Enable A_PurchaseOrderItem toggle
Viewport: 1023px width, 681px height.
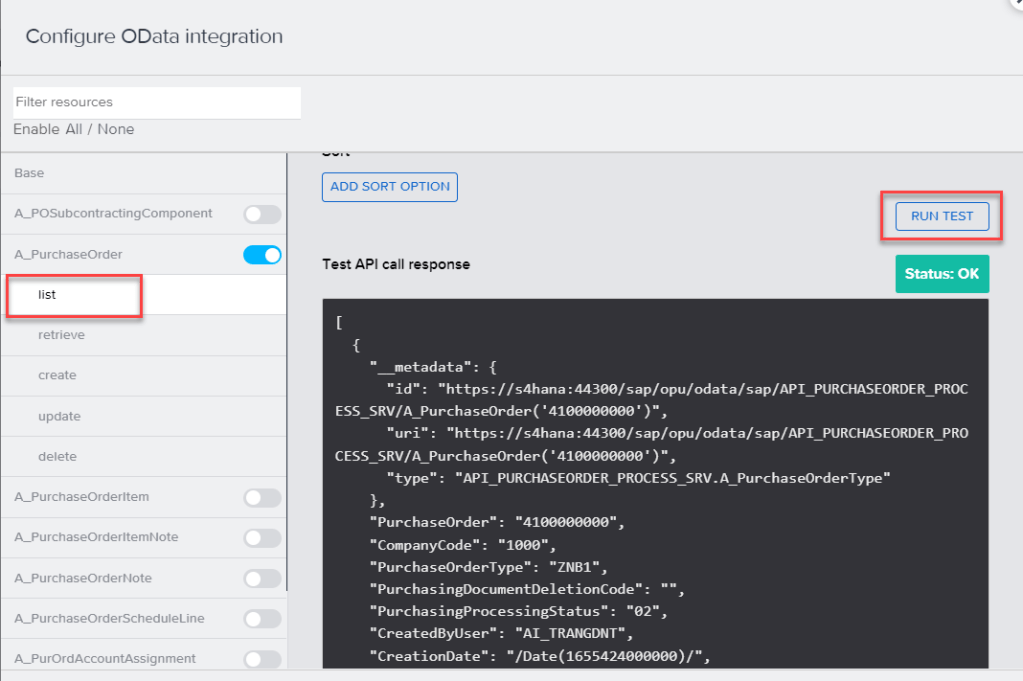pos(262,497)
